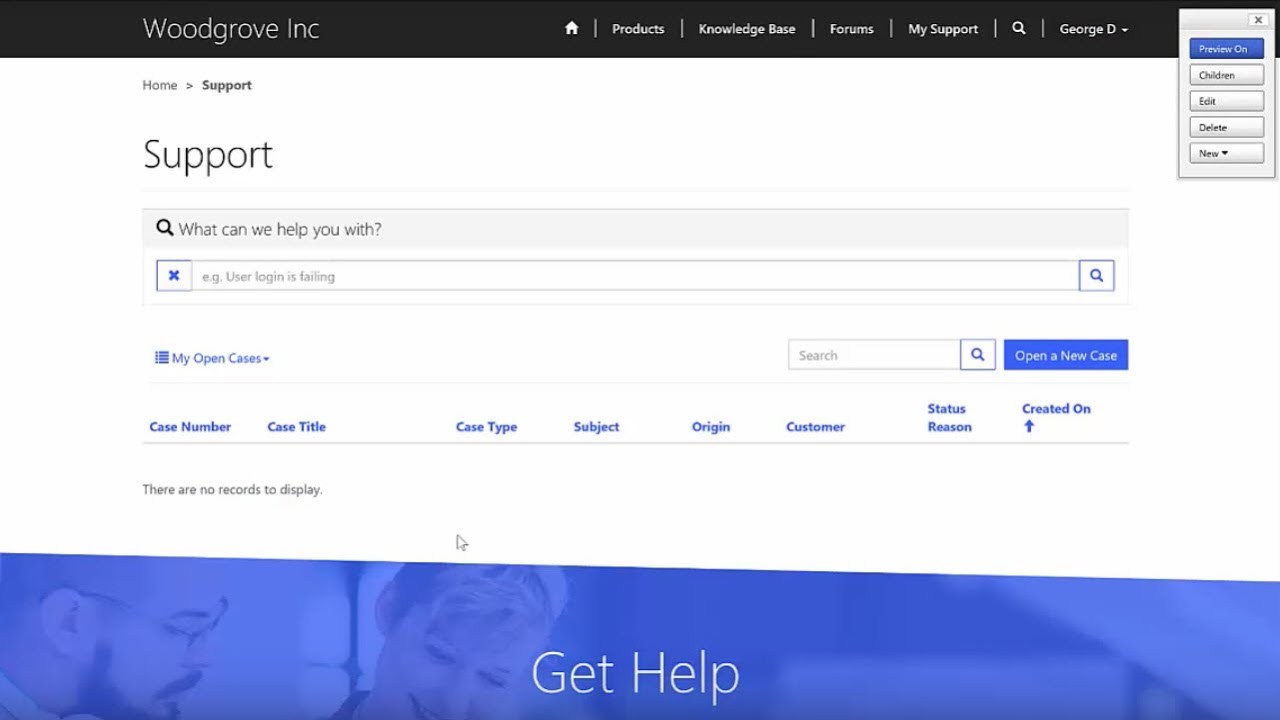This screenshot has height=720, width=1280.
Task: Sort by Case Title column
Action: (x=297, y=427)
